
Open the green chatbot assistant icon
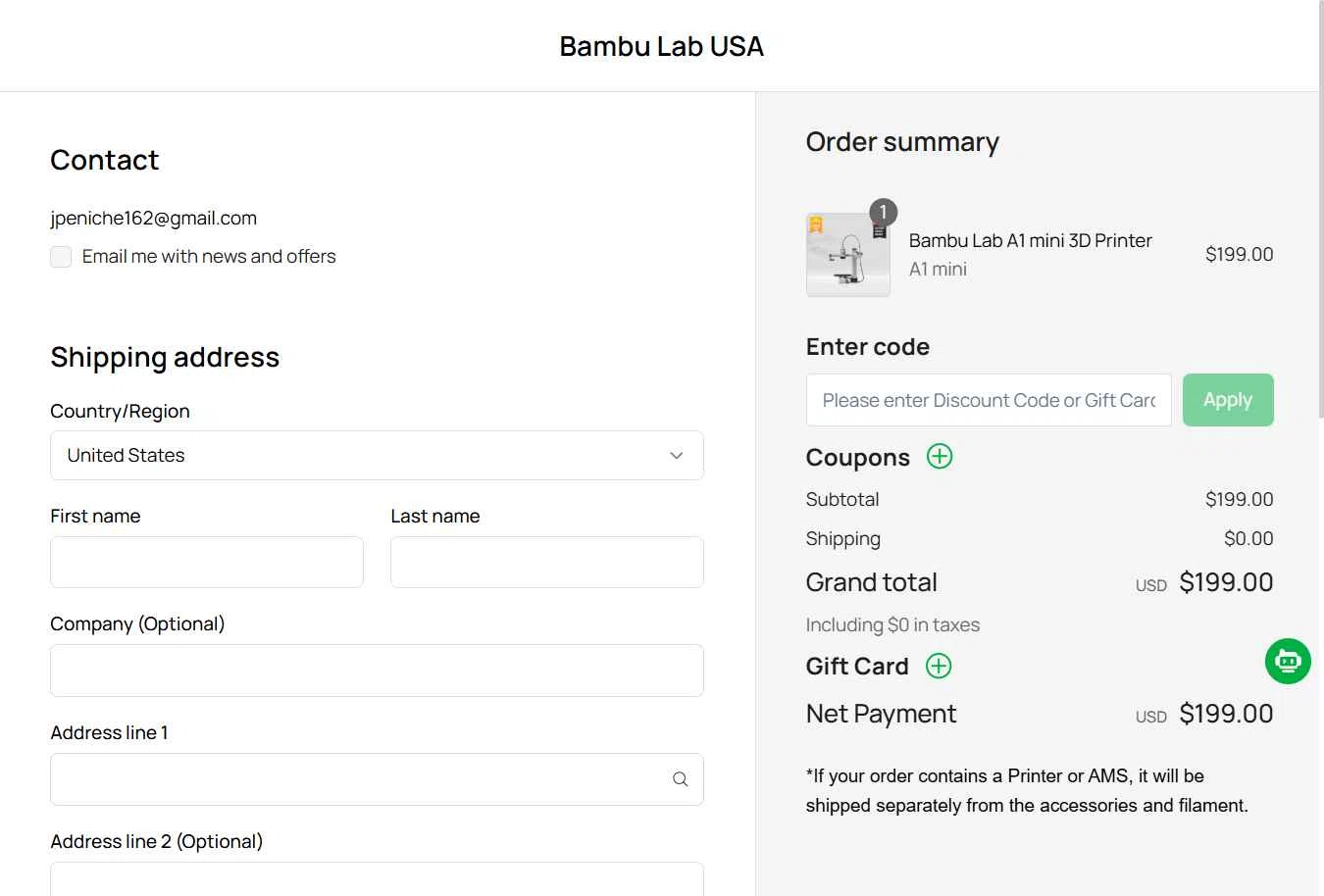pyautogui.click(x=1288, y=661)
